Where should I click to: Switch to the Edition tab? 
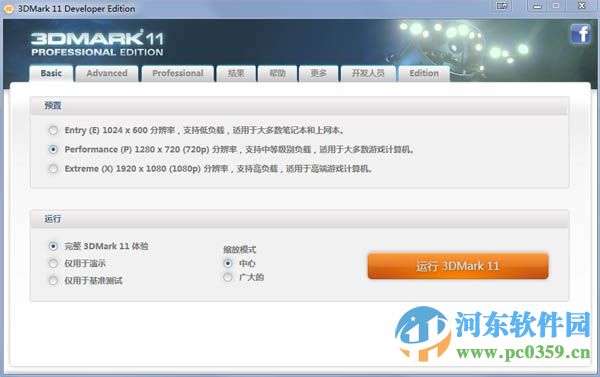coord(424,73)
